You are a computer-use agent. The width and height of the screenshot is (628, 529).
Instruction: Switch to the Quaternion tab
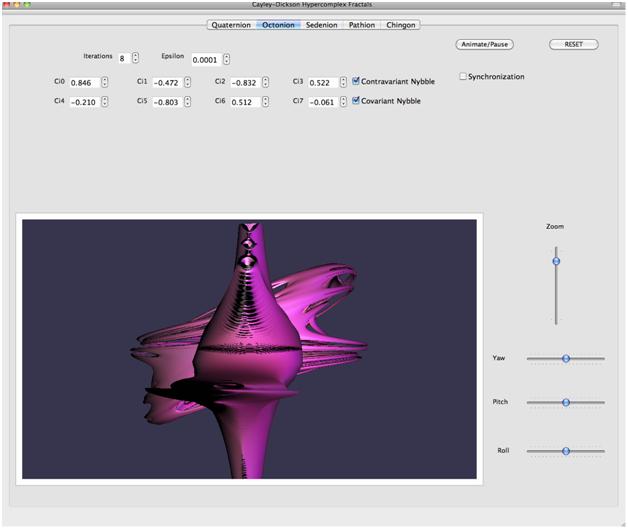pyautogui.click(x=231, y=25)
